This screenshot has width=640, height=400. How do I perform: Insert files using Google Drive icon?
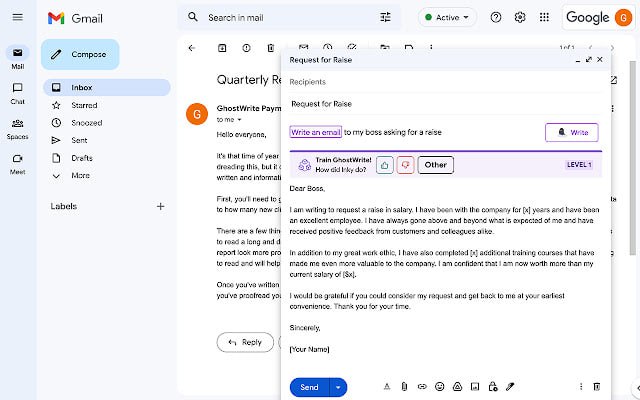(x=457, y=386)
